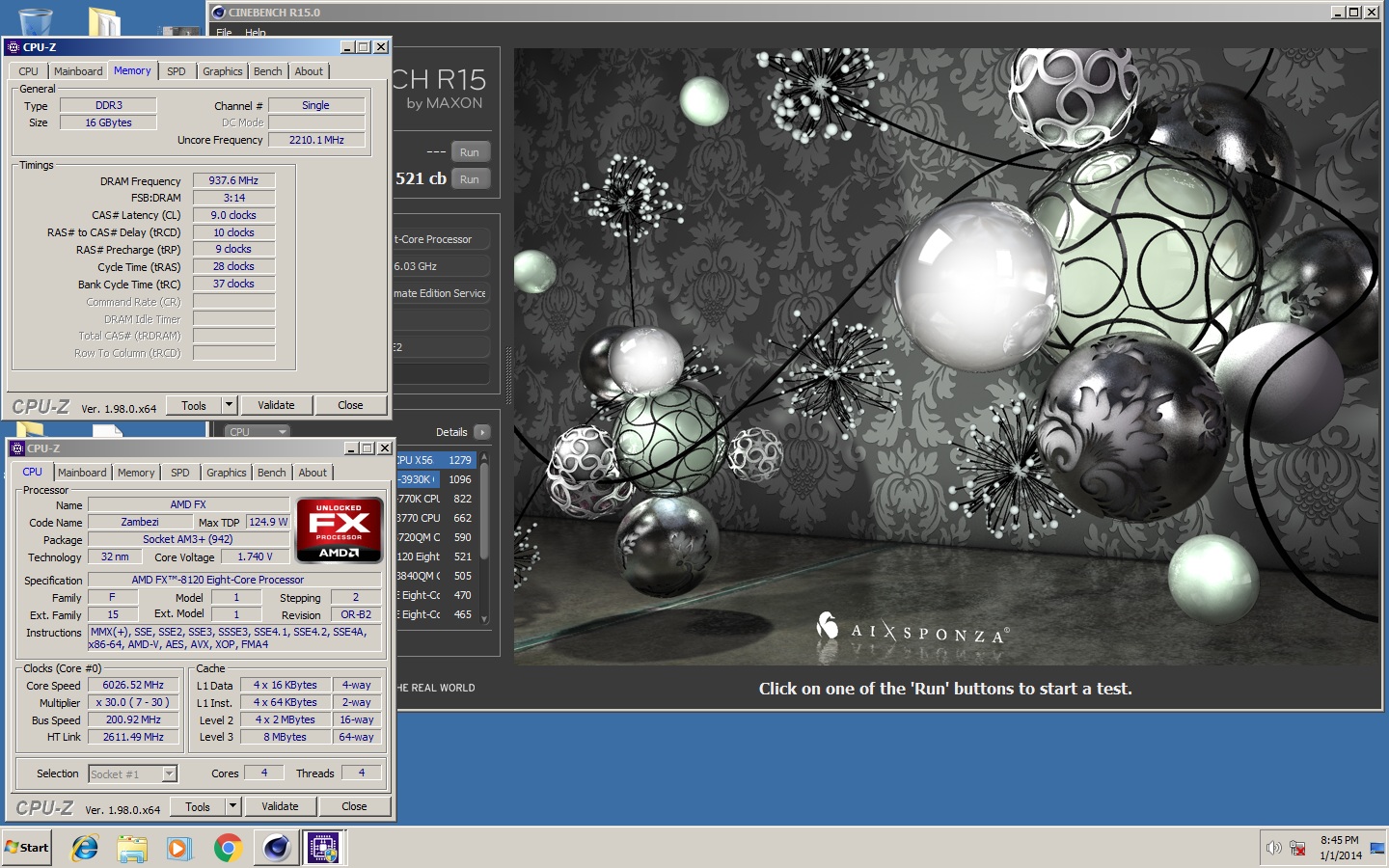Click the DRAM Frequency value 937.6 MHz
Viewport: 1389px width, 868px height.
tap(234, 180)
